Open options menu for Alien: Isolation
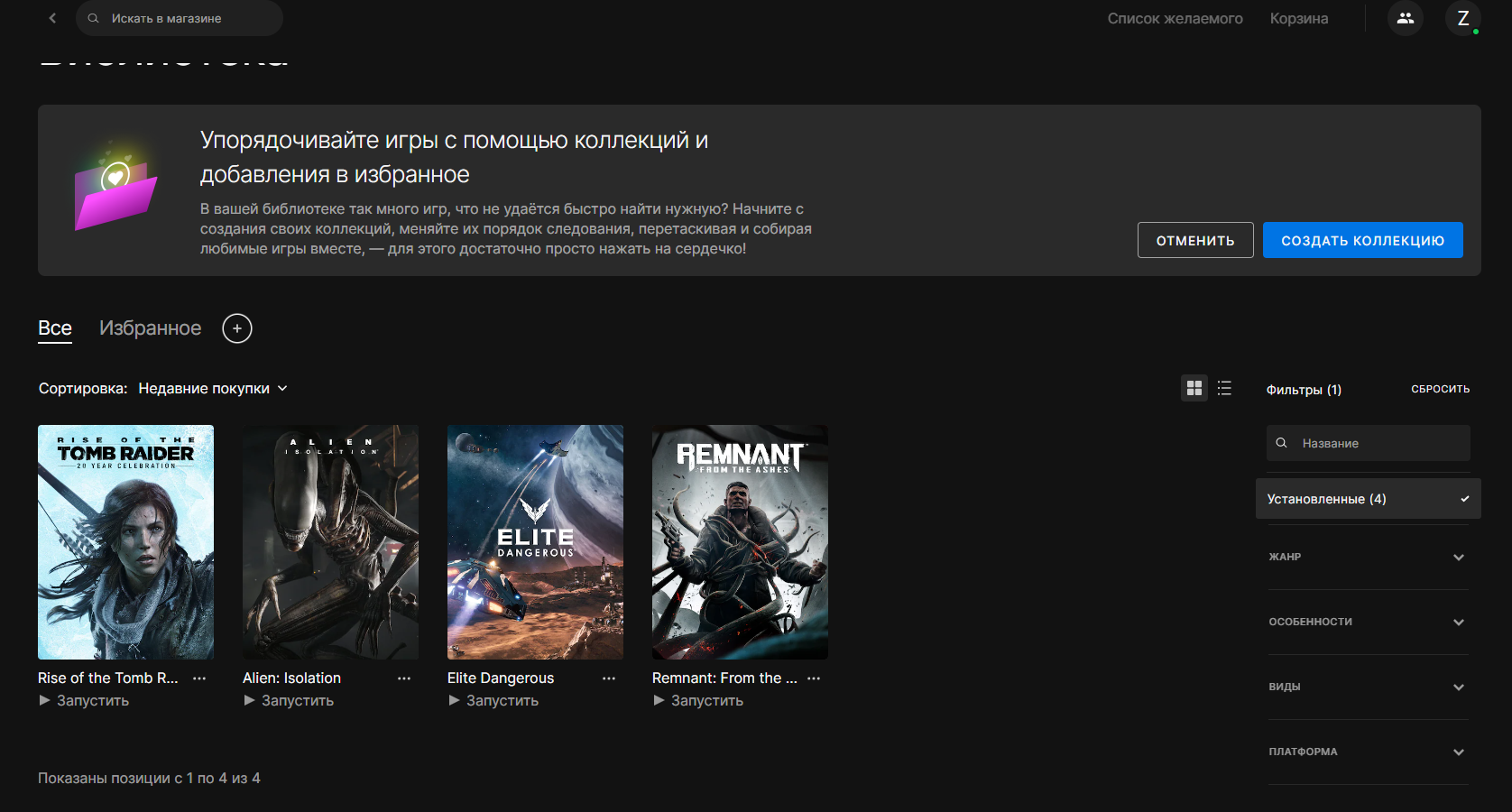Viewport: 1512px width, 812px height. (404, 678)
